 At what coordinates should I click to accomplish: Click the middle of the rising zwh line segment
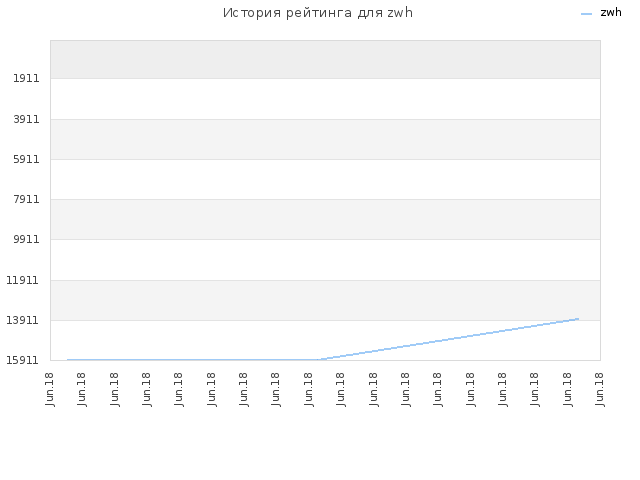point(449,339)
